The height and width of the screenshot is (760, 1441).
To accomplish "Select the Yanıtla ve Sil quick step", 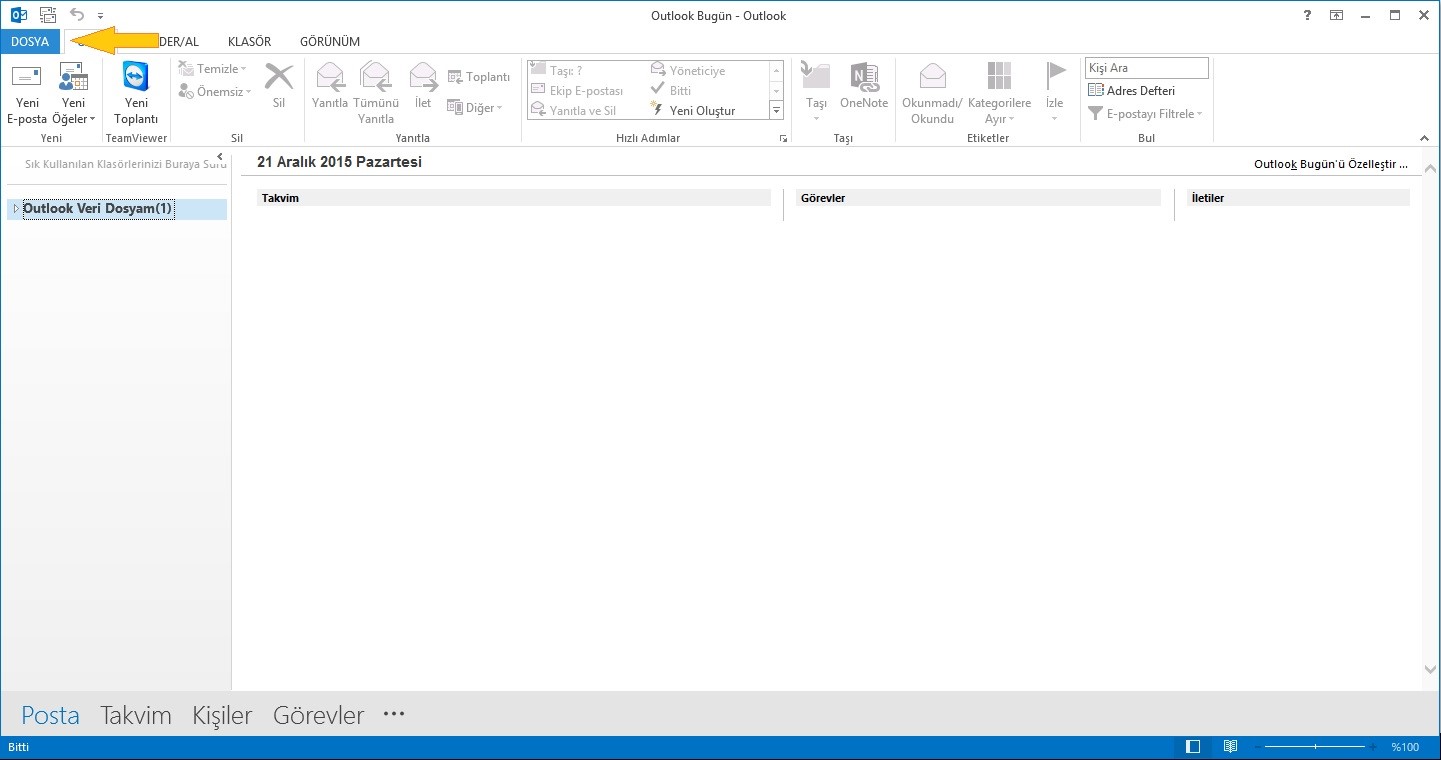I will (x=573, y=111).
